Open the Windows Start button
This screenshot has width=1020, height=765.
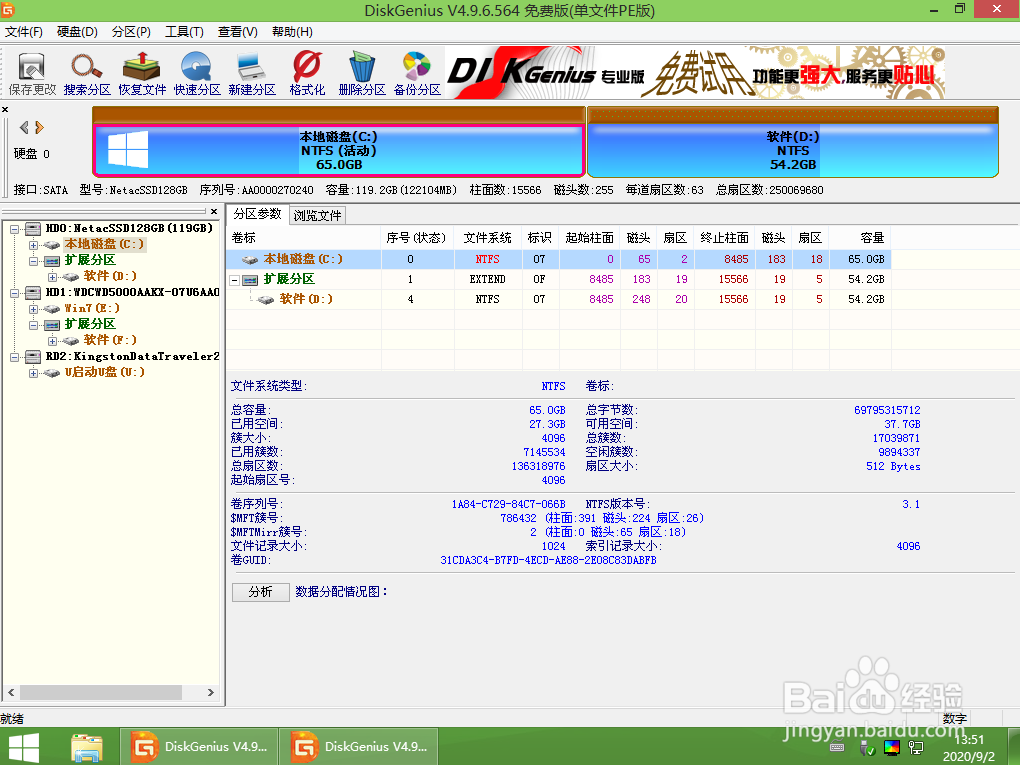pos(23,747)
